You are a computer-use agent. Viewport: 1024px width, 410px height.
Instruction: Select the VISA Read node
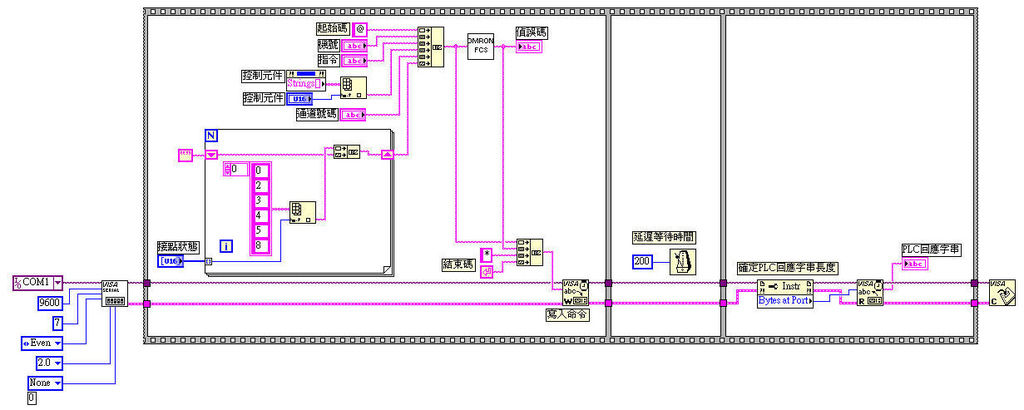point(870,292)
